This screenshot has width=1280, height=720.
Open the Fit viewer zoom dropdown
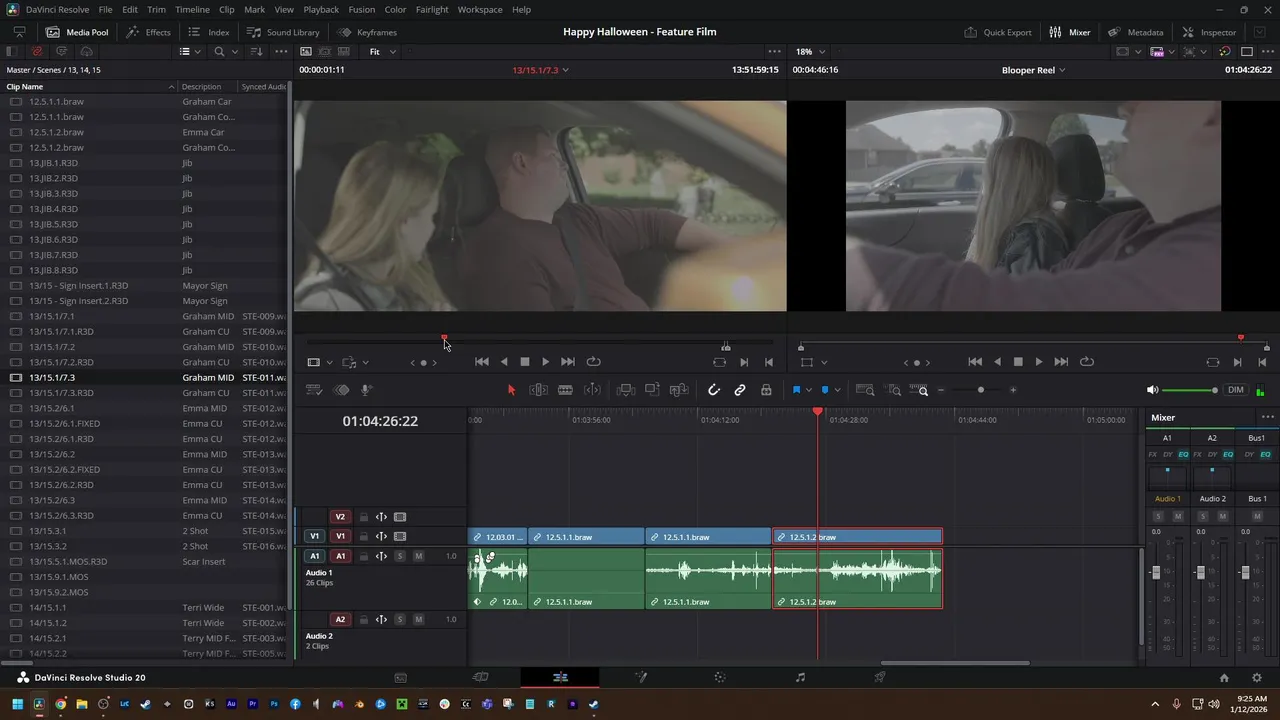pos(382,52)
